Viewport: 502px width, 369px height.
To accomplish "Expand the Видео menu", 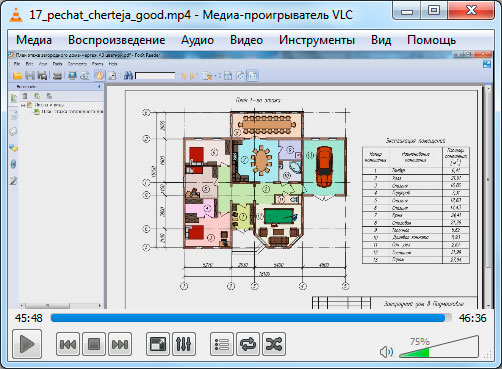I will [246, 40].
